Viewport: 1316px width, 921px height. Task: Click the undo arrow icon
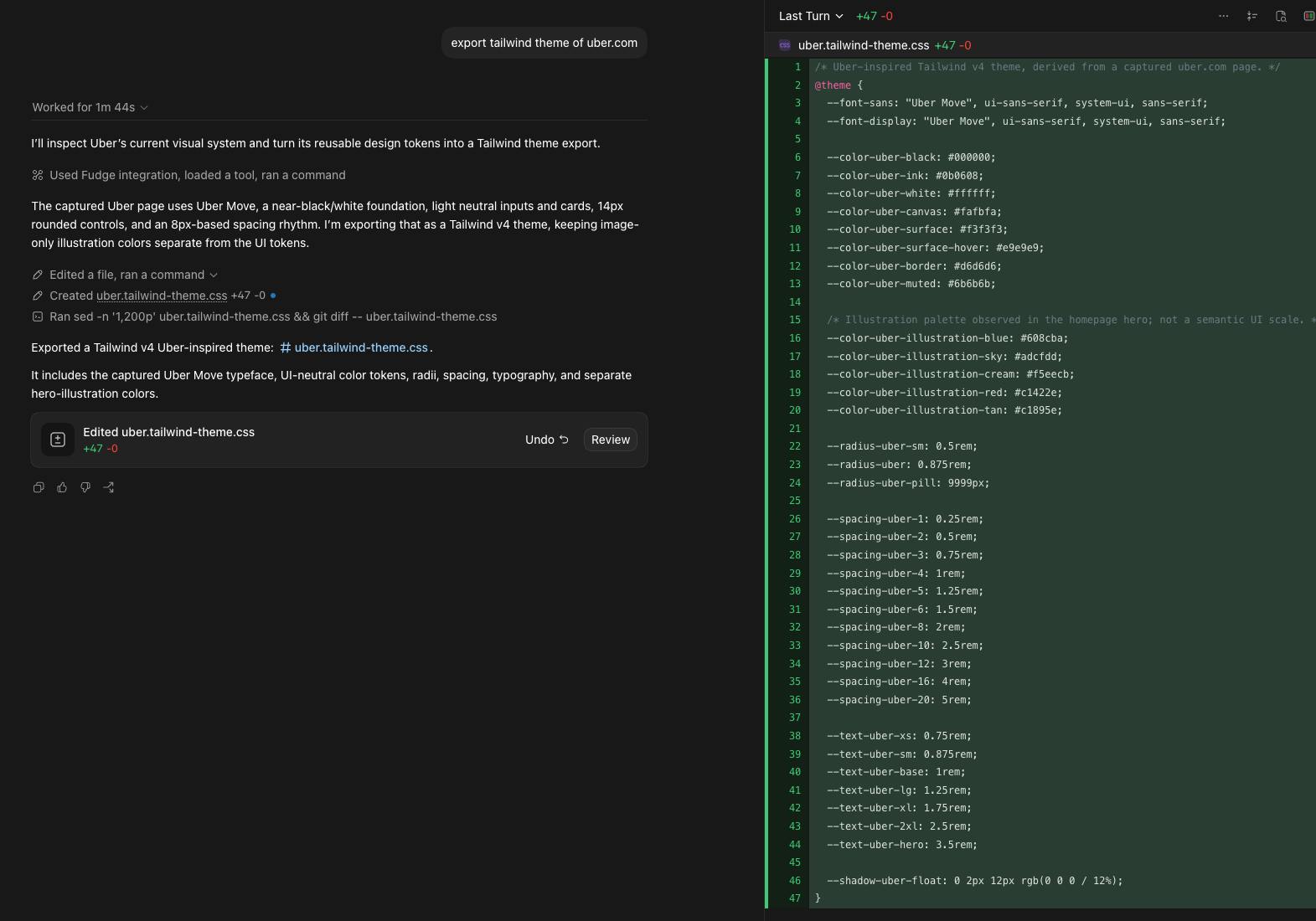(564, 440)
